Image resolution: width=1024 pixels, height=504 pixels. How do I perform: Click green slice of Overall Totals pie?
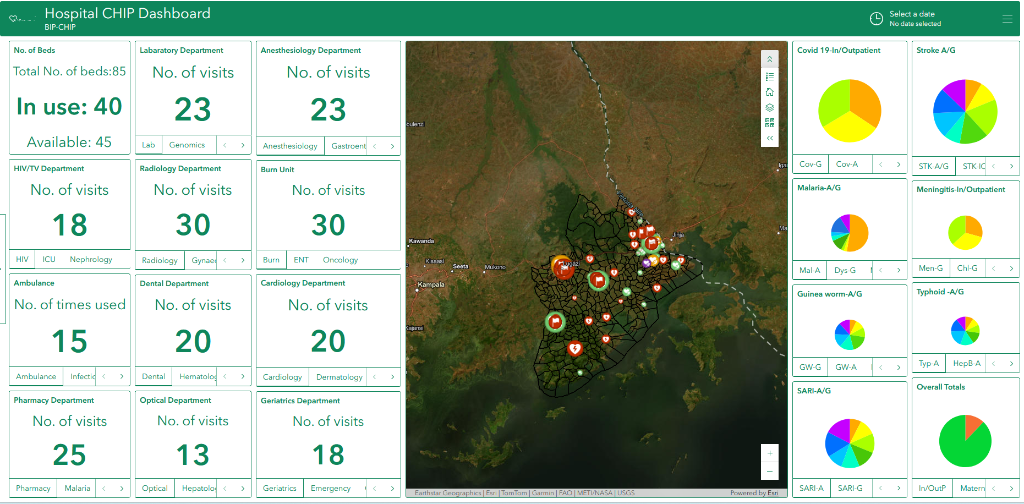(959, 447)
